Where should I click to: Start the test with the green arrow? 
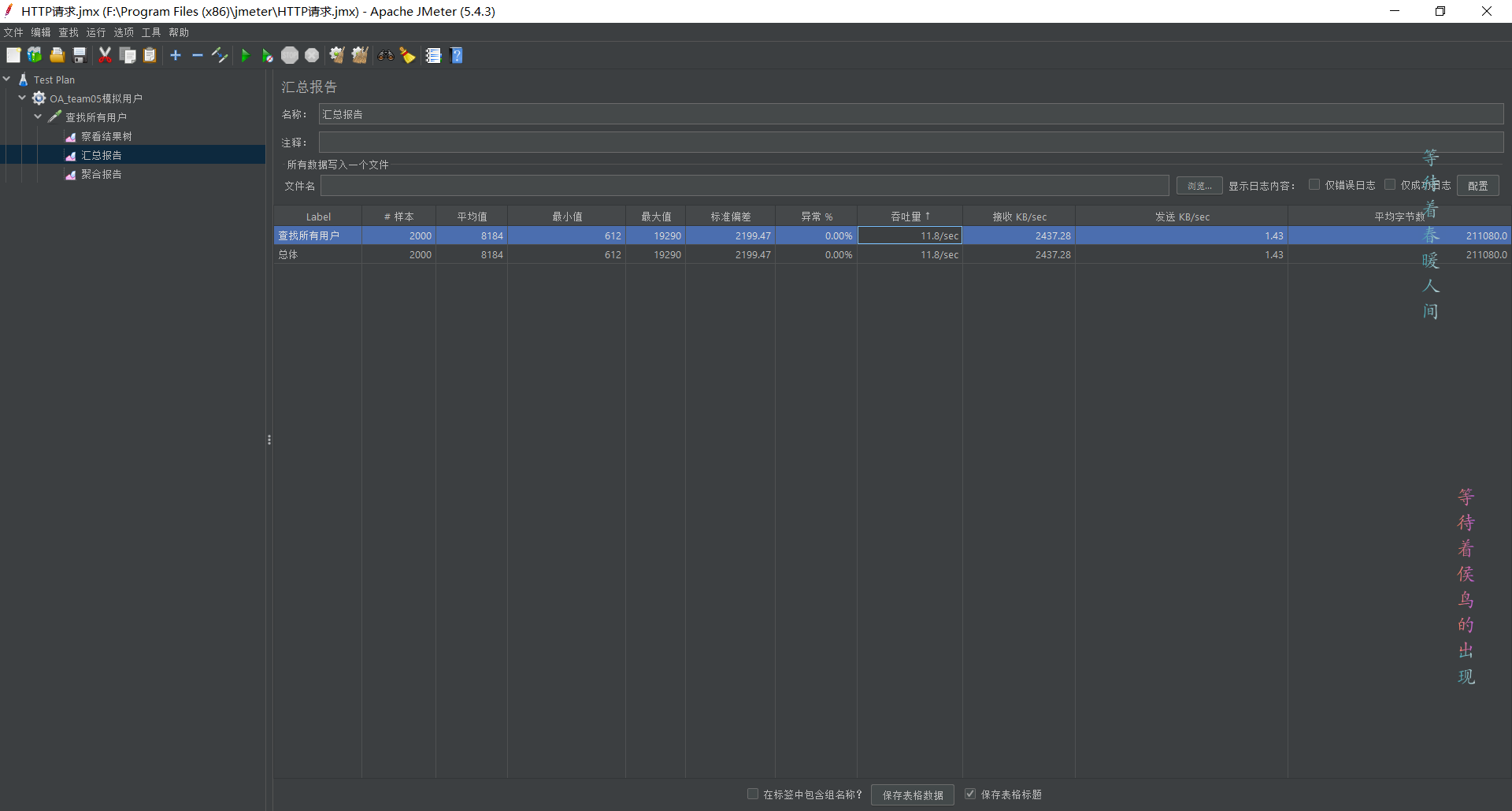[245, 55]
